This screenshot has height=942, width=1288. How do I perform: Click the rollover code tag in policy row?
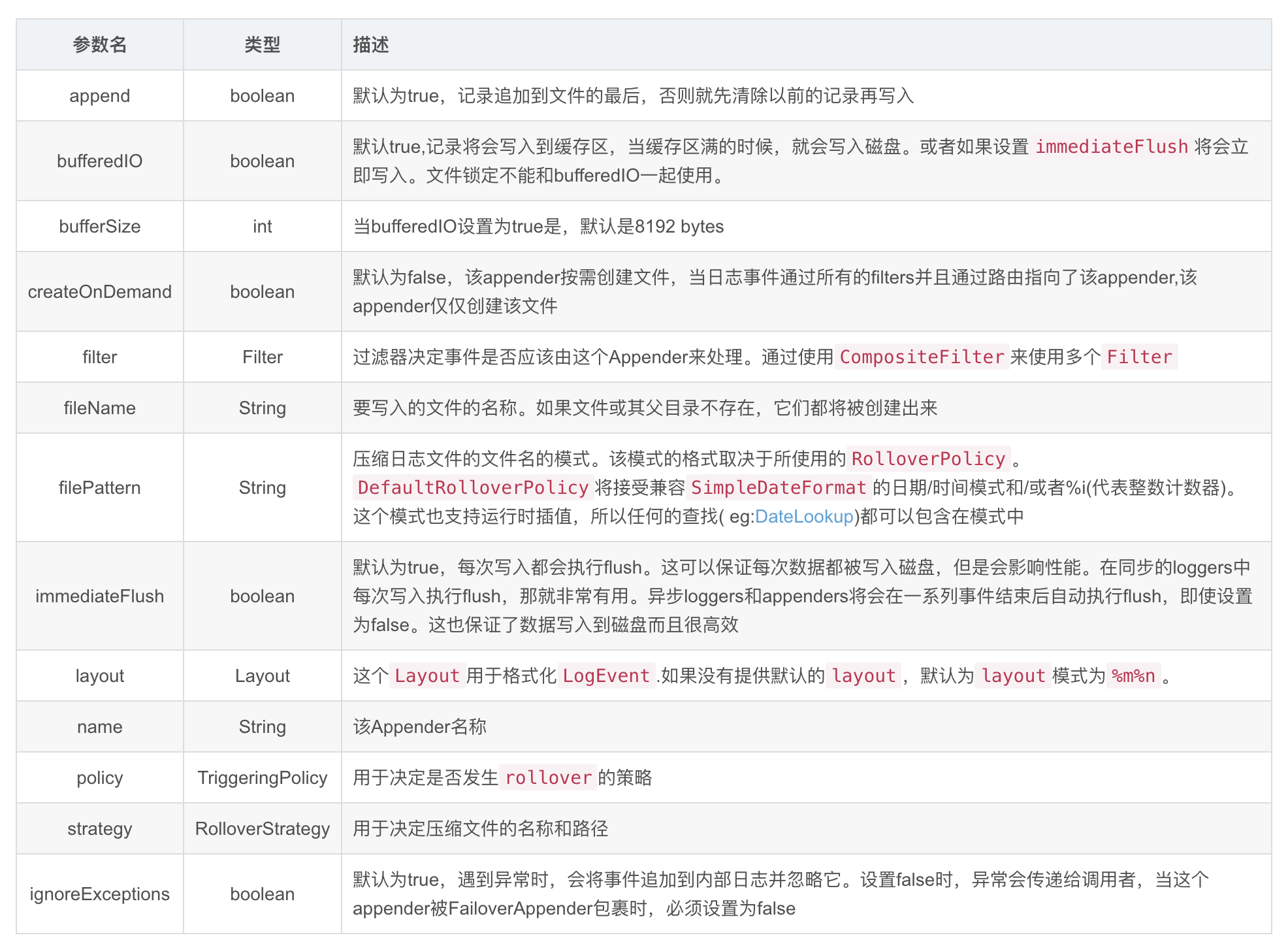(549, 777)
